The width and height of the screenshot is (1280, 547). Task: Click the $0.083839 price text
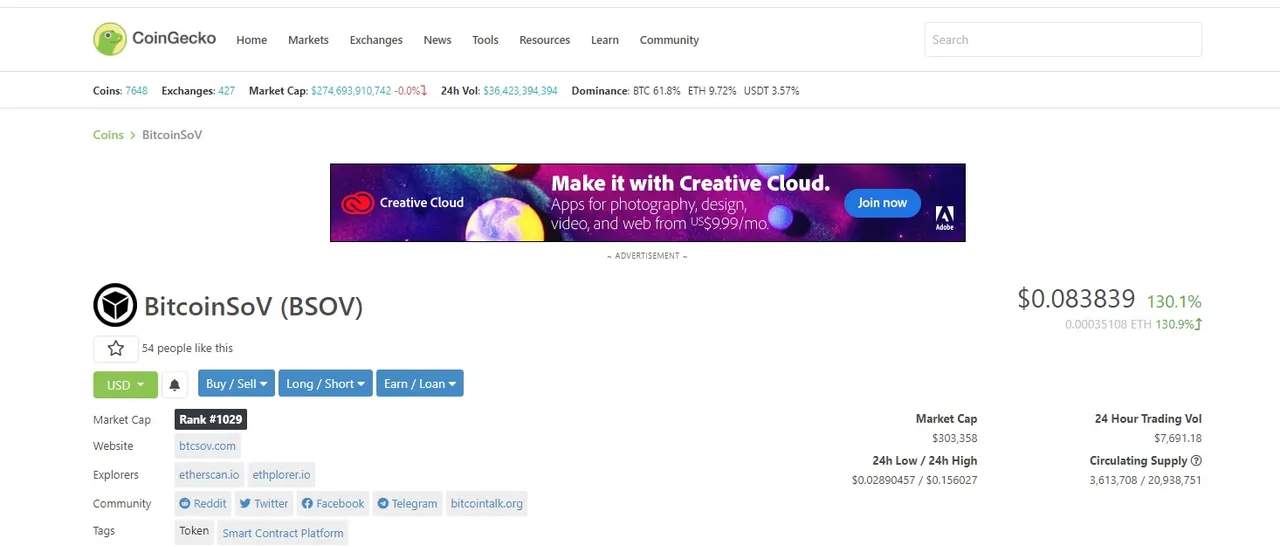1076,299
